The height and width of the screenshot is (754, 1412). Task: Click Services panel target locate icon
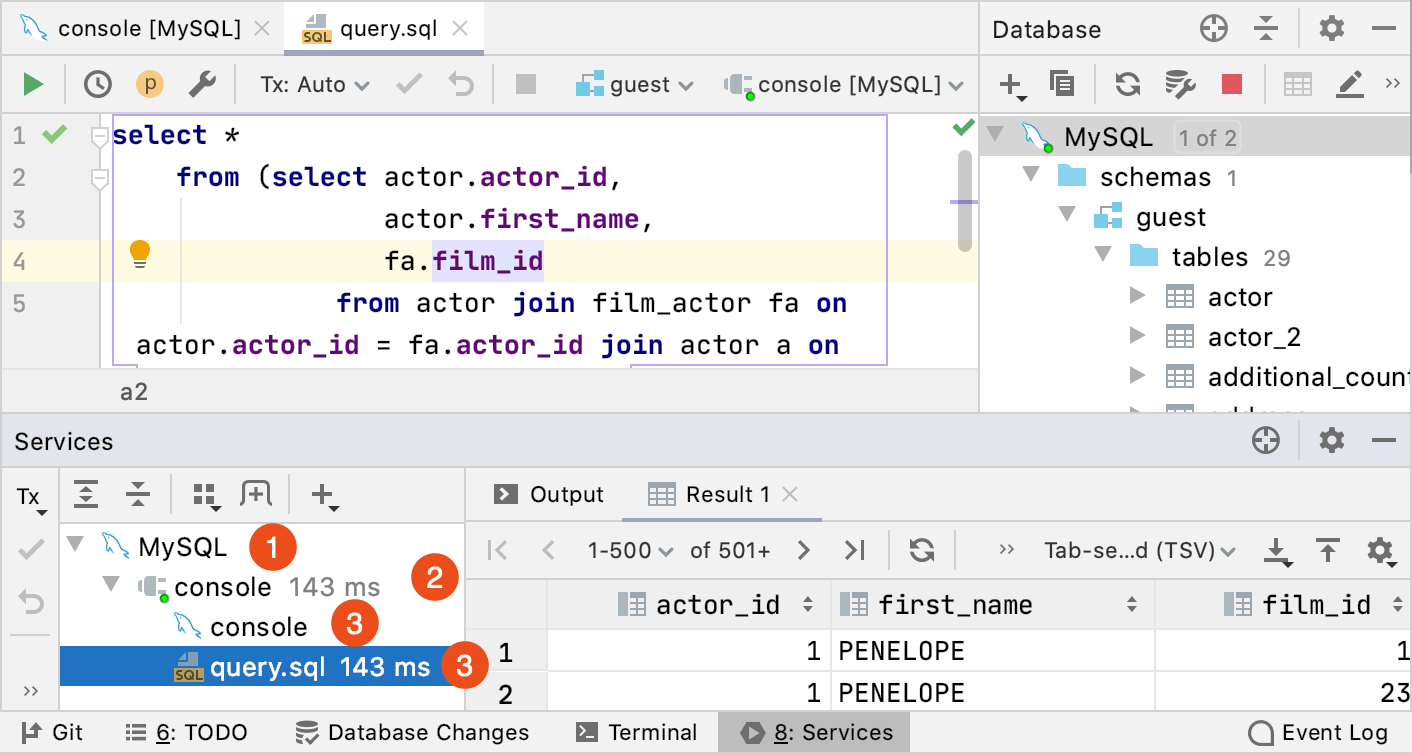click(1265, 440)
